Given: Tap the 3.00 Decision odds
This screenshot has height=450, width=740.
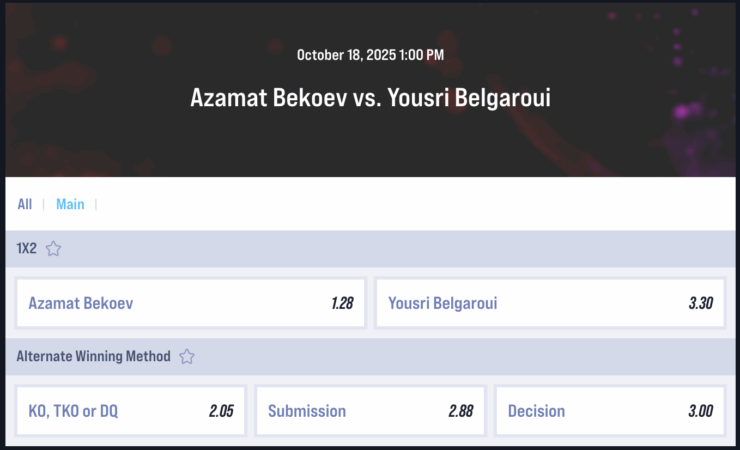Looking at the screenshot, I should [700, 411].
